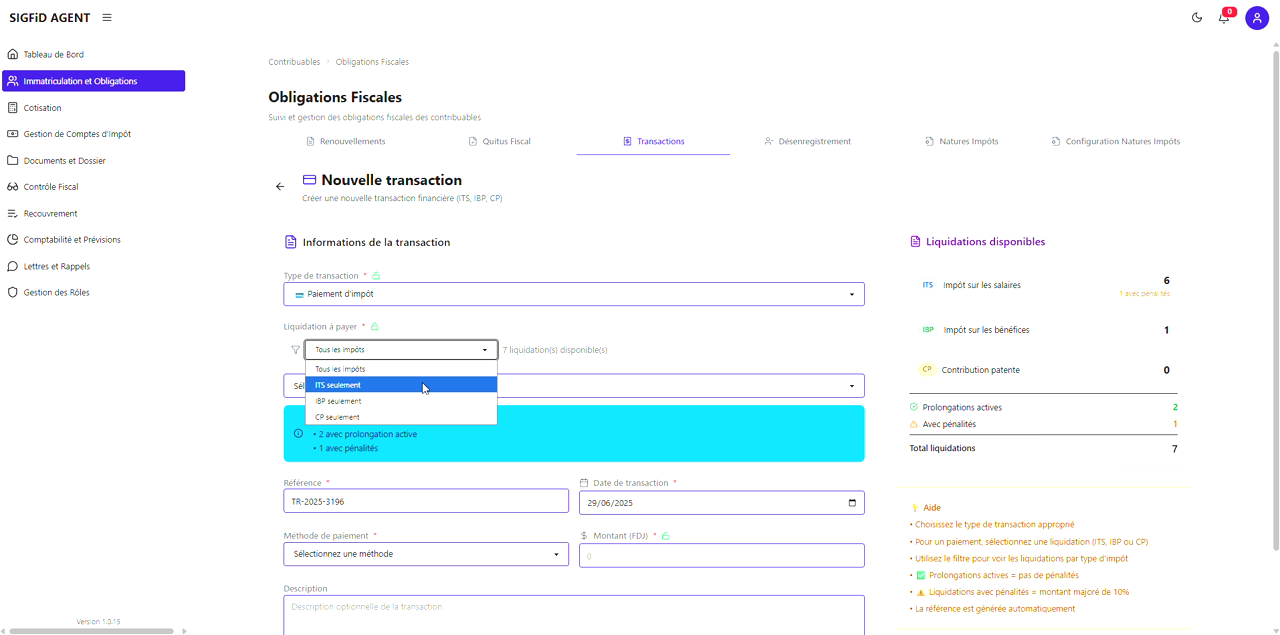Select 'ITS seulement' filter option
The height and width of the screenshot is (635, 1280).
point(400,385)
